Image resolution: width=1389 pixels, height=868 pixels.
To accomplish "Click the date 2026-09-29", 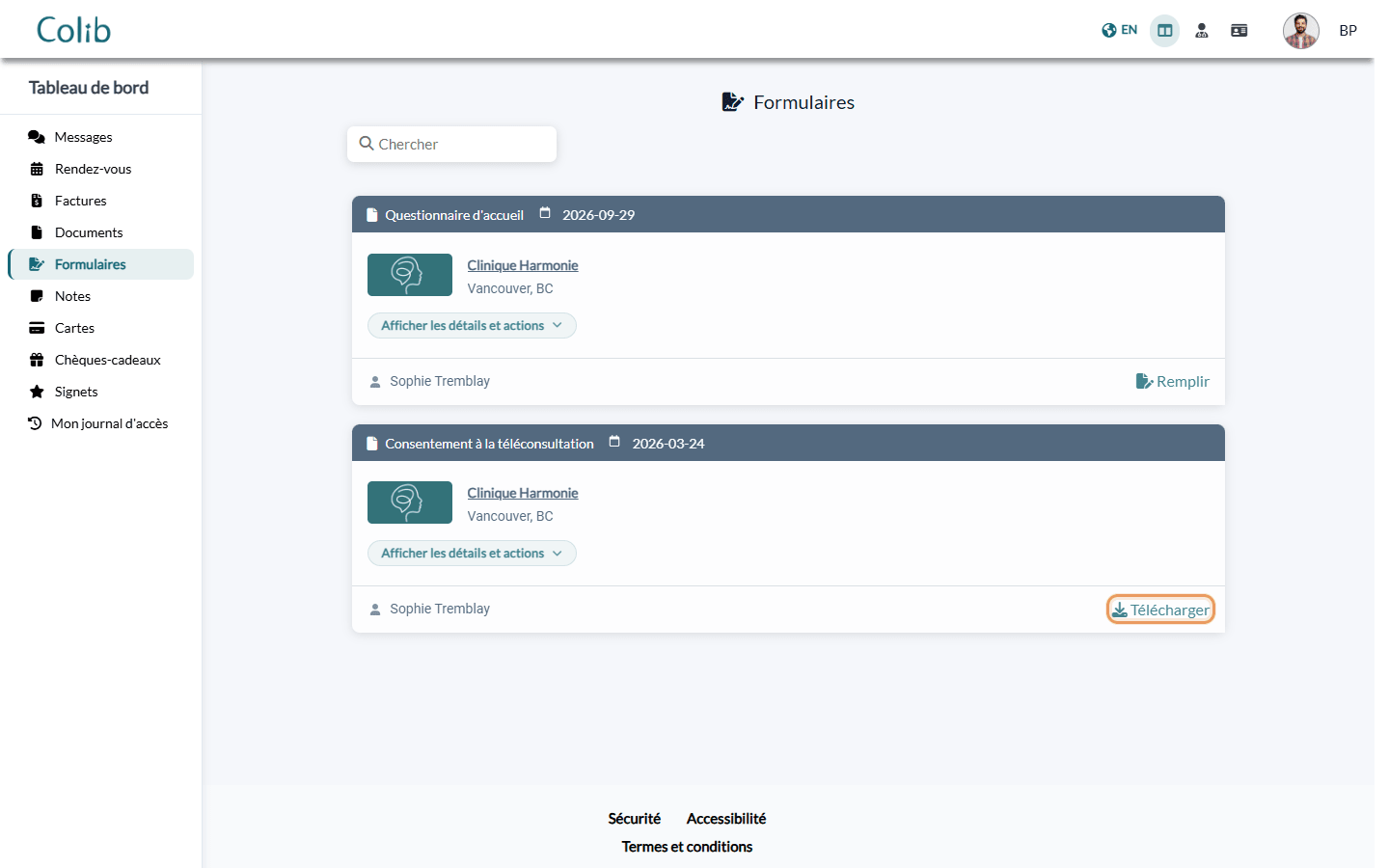I will pyautogui.click(x=598, y=215).
